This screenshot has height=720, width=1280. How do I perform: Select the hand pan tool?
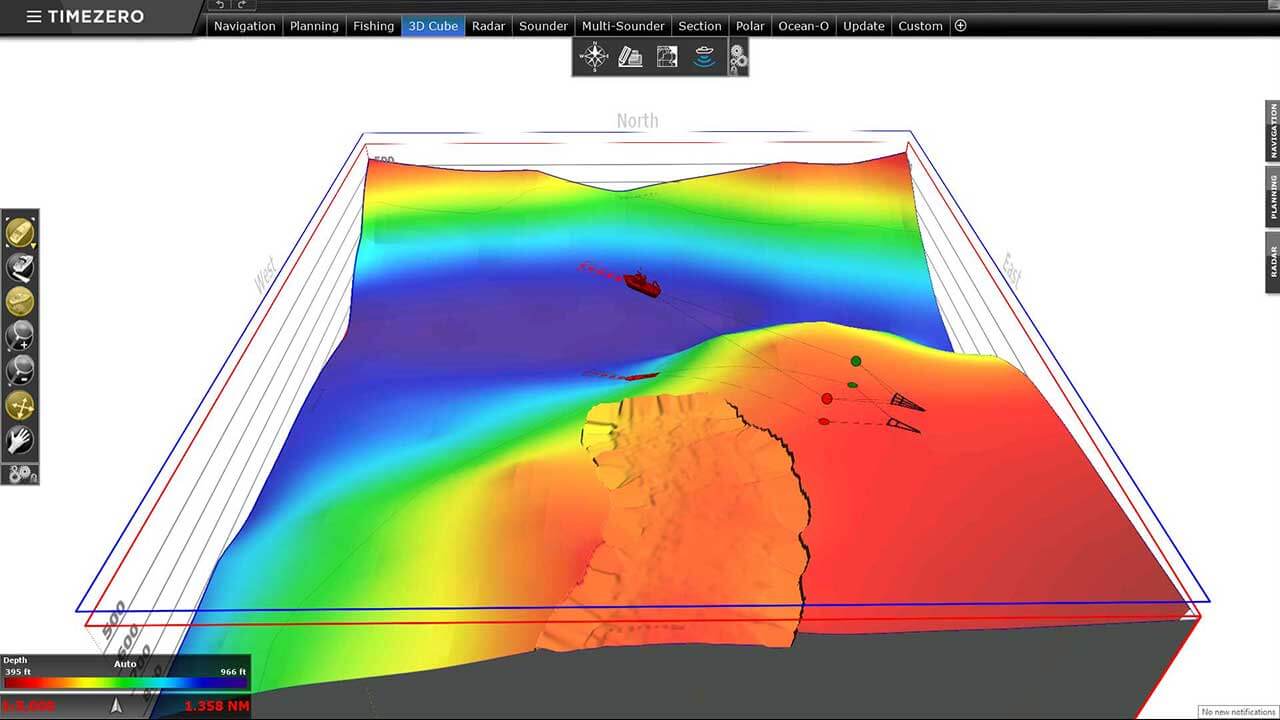20,440
